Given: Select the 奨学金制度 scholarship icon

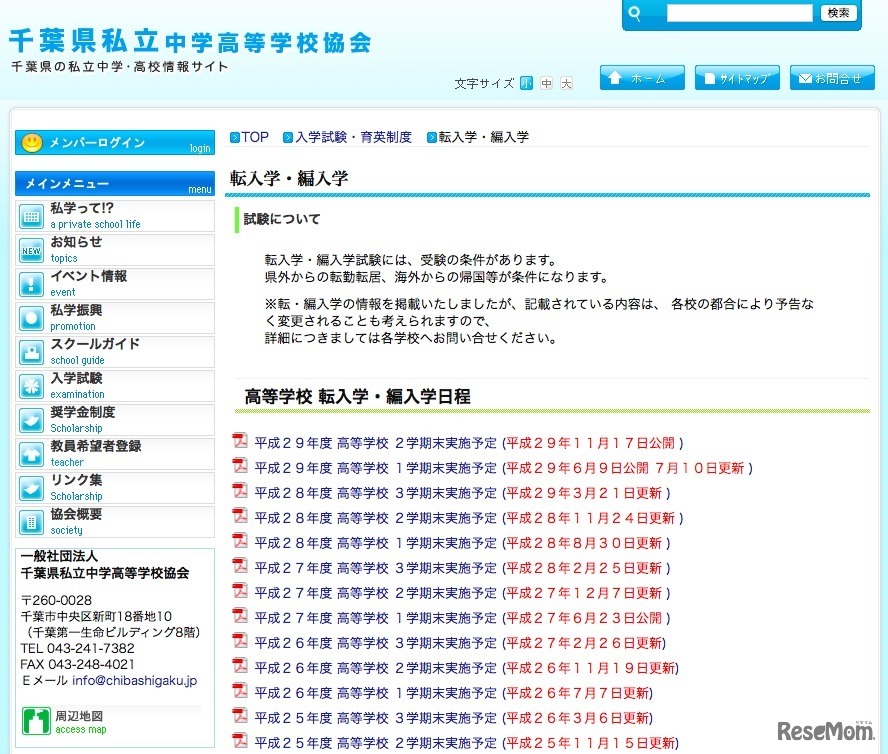Looking at the screenshot, I should point(32,419).
